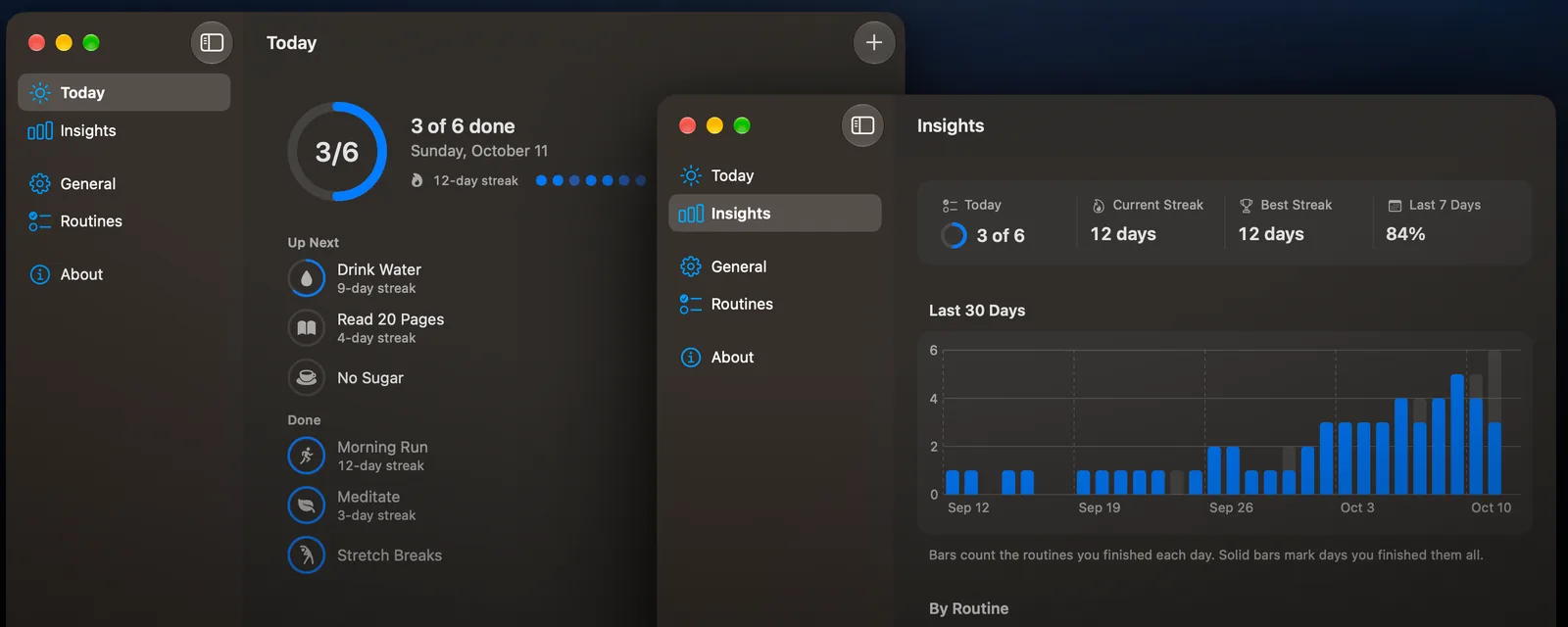
Task: Click the Last 30 Days heading
Action: click(977, 311)
